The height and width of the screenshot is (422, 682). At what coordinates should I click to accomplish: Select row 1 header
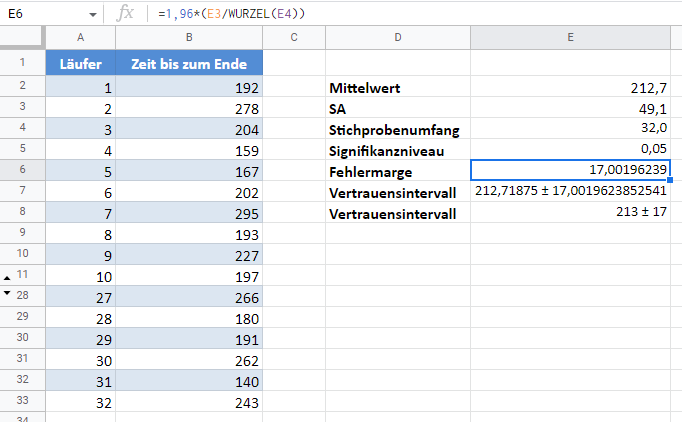coord(22,63)
